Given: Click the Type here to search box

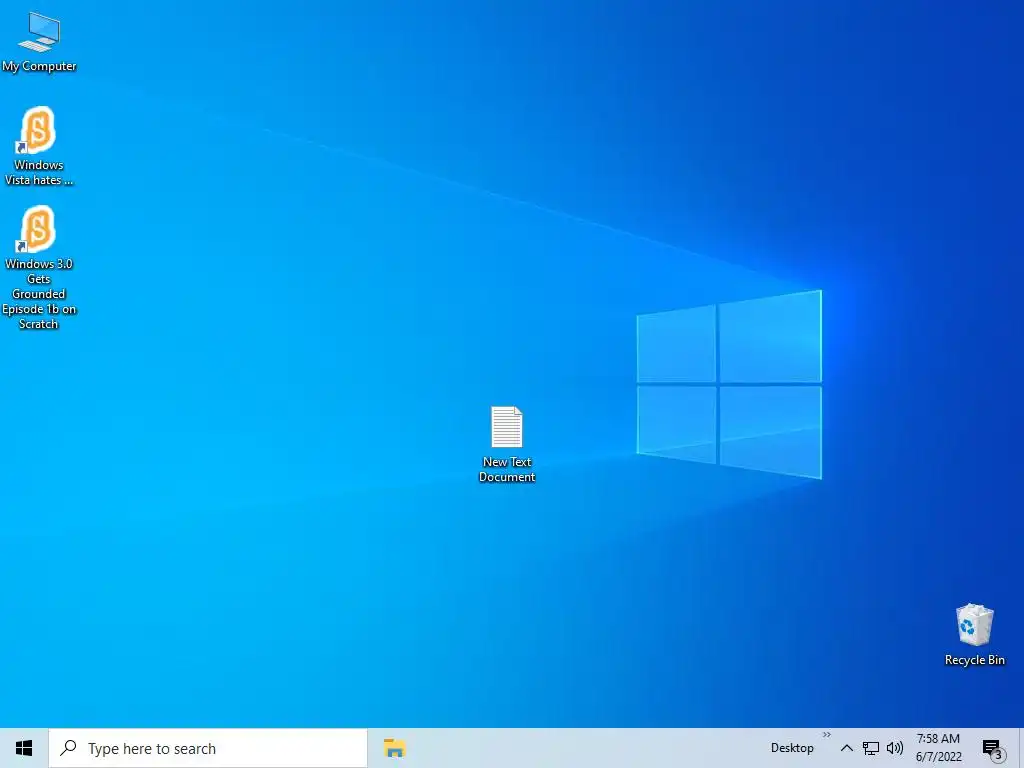Looking at the screenshot, I should coord(208,748).
